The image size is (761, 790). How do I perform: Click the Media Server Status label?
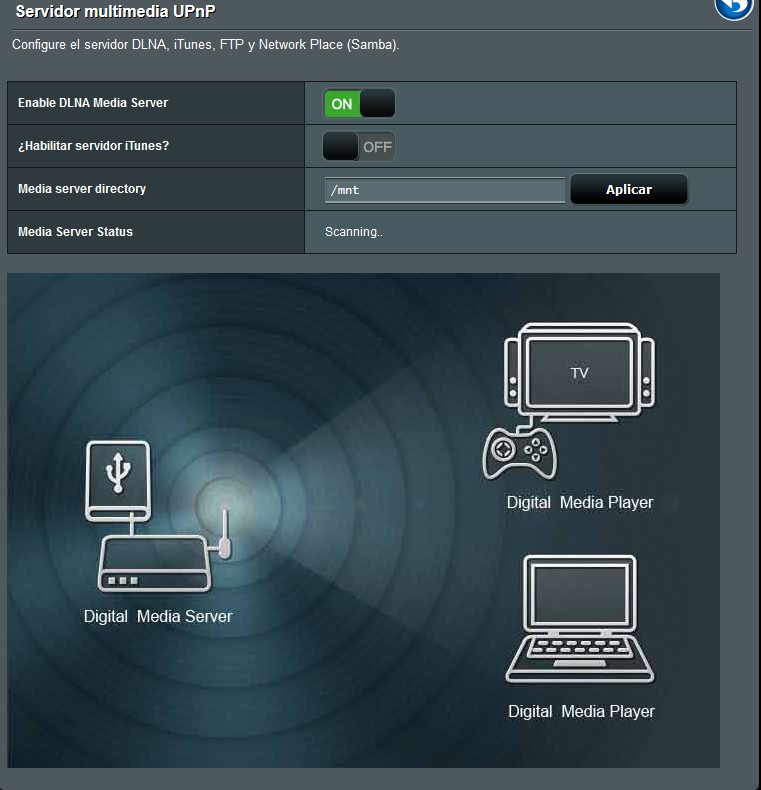coord(76,232)
